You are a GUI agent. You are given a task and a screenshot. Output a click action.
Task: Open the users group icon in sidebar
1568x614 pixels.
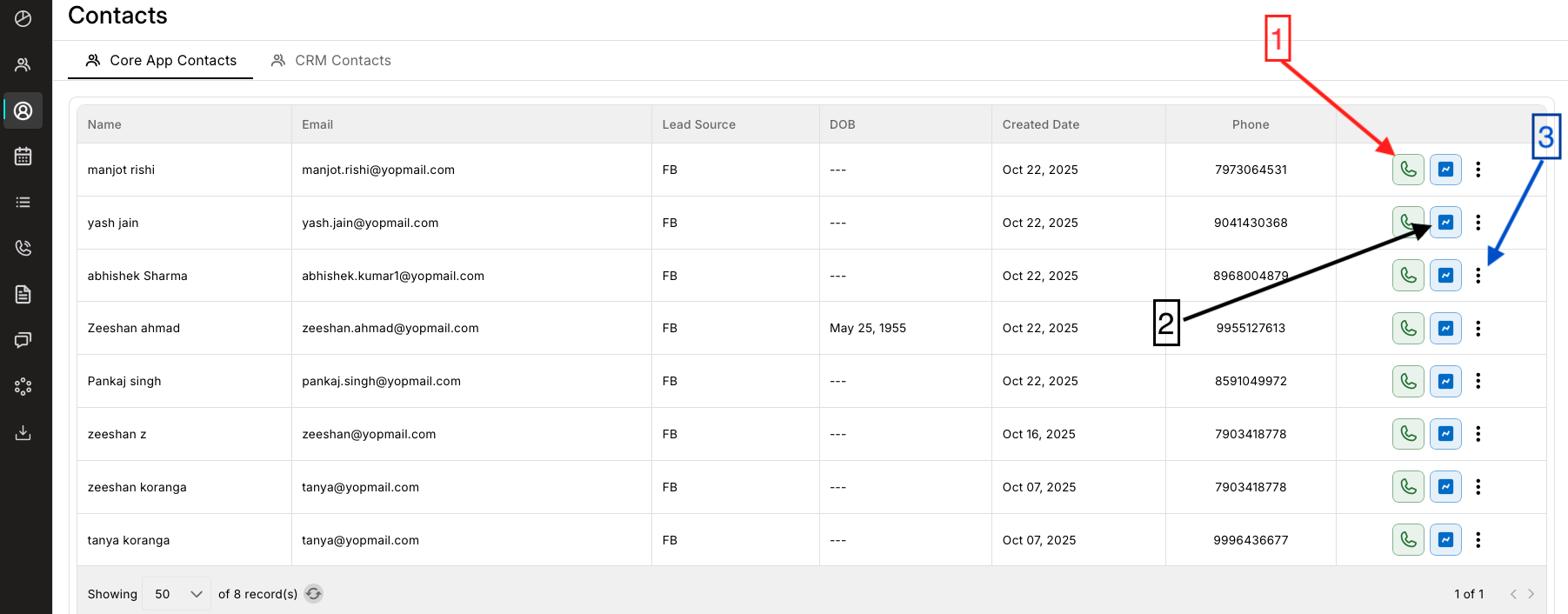click(x=23, y=64)
